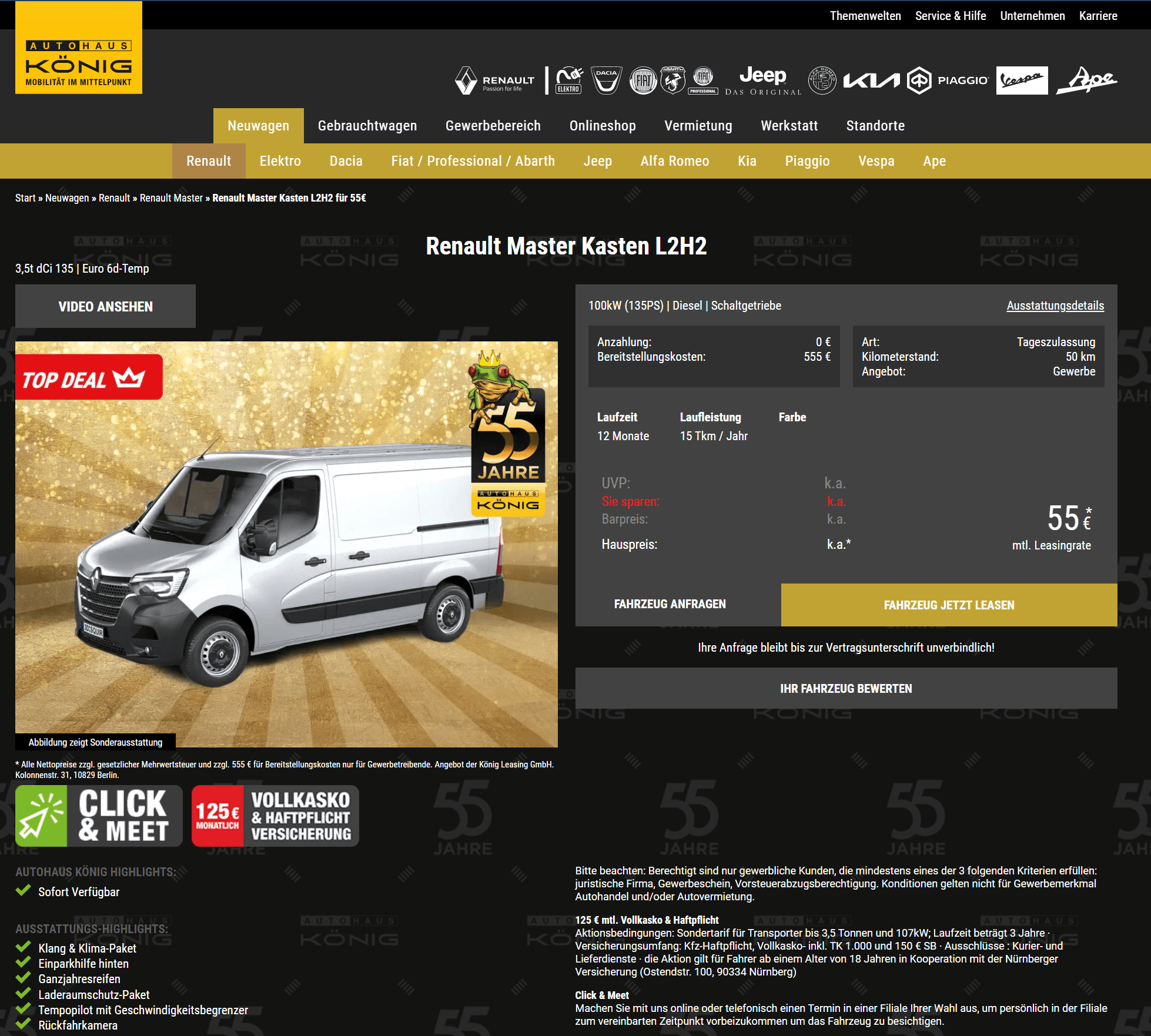1151x1036 pixels.
Task: Go to Start breadcrumb
Action: point(25,198)
